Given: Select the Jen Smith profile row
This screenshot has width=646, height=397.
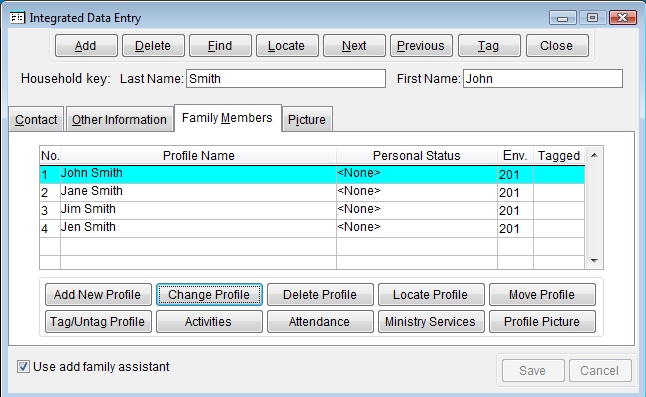Looking at the screenshot, I should [312, 228].
